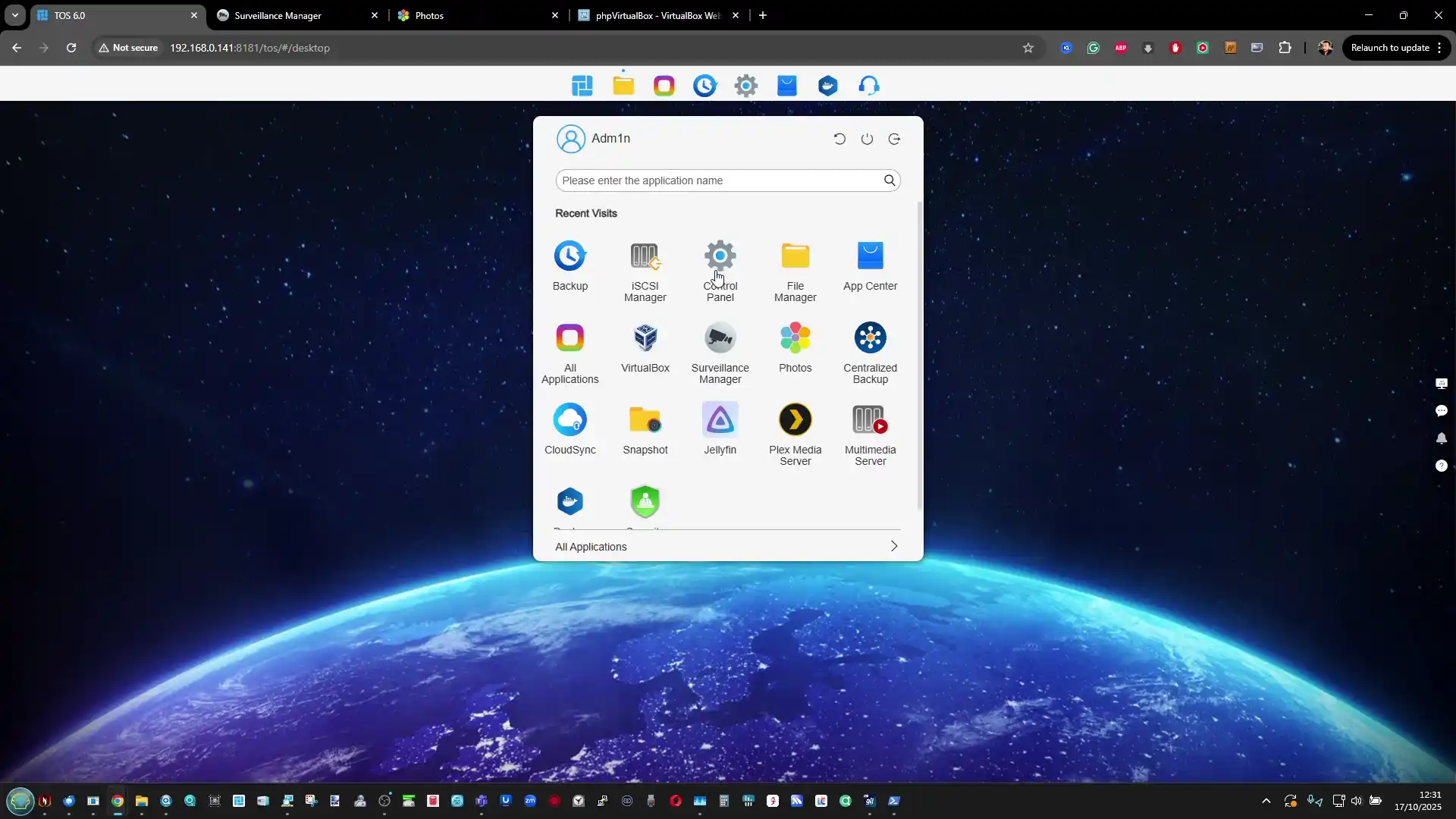The height and width of the screenshot is (819, 1456).
Task: Open CloudSync app
Action: 570,420
